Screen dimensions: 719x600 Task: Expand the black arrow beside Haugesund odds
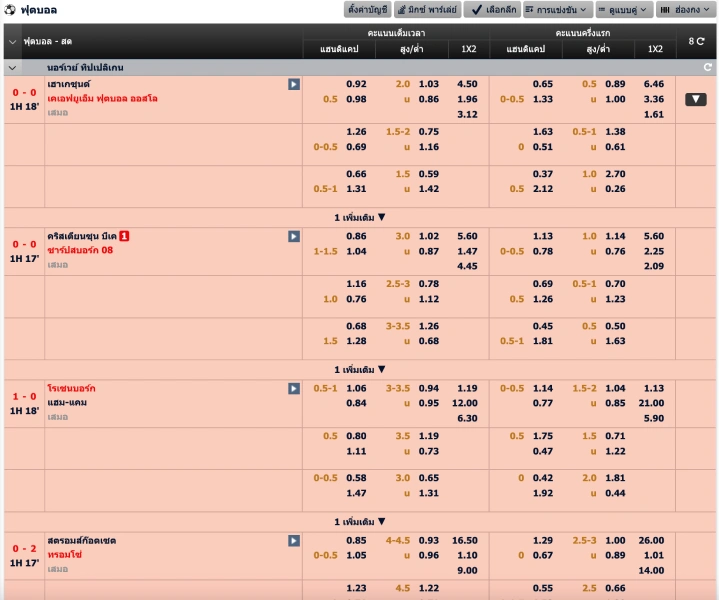coord(696,99)
